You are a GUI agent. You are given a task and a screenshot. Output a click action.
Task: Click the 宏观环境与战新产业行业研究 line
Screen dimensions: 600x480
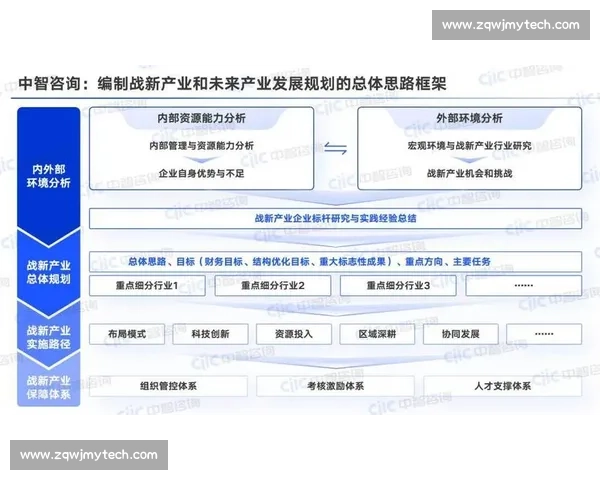click(x=470, y=145)
